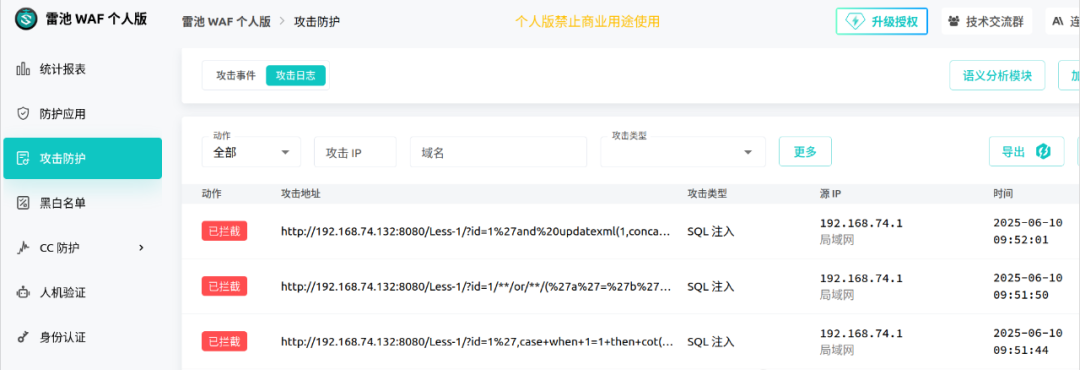Switch to the 攻击日志 tab

[295, 76]
